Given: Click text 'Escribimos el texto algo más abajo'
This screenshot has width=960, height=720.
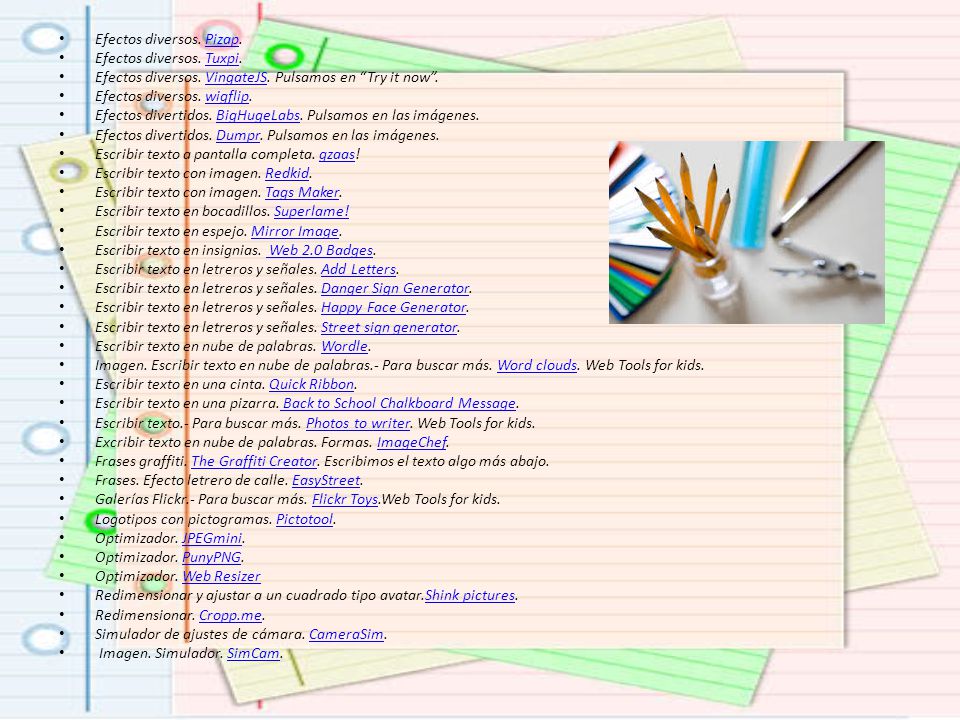Looking at the screenshot, I should (436, 461).
